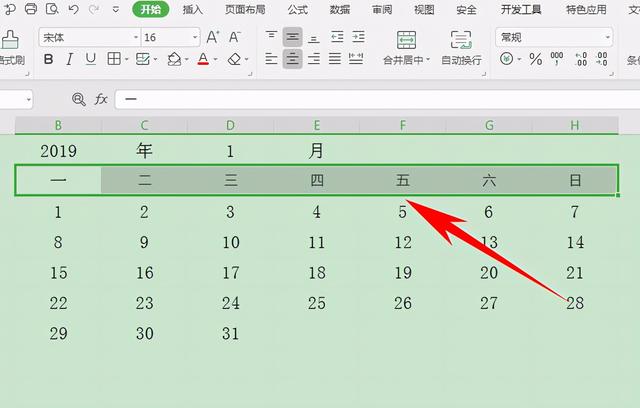Viewport: 640px width, 408px height.
Task: Switch to 插入 tab
Action: (x=193, y=9)
